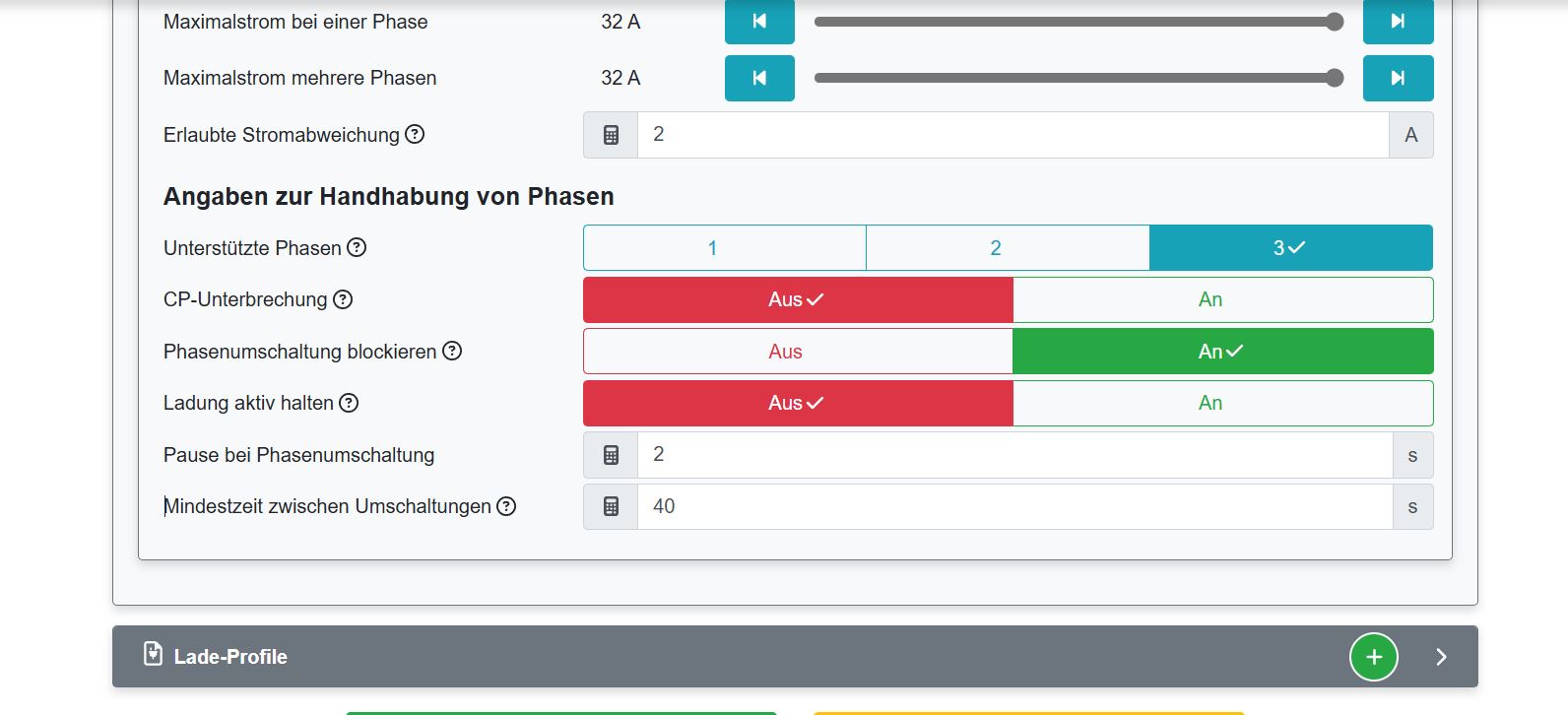Open help for Mindestzeit zwischen Umschaltungen
This screenshot has height=715, width=1568.
pyautogui.click(x=506, y=506)
